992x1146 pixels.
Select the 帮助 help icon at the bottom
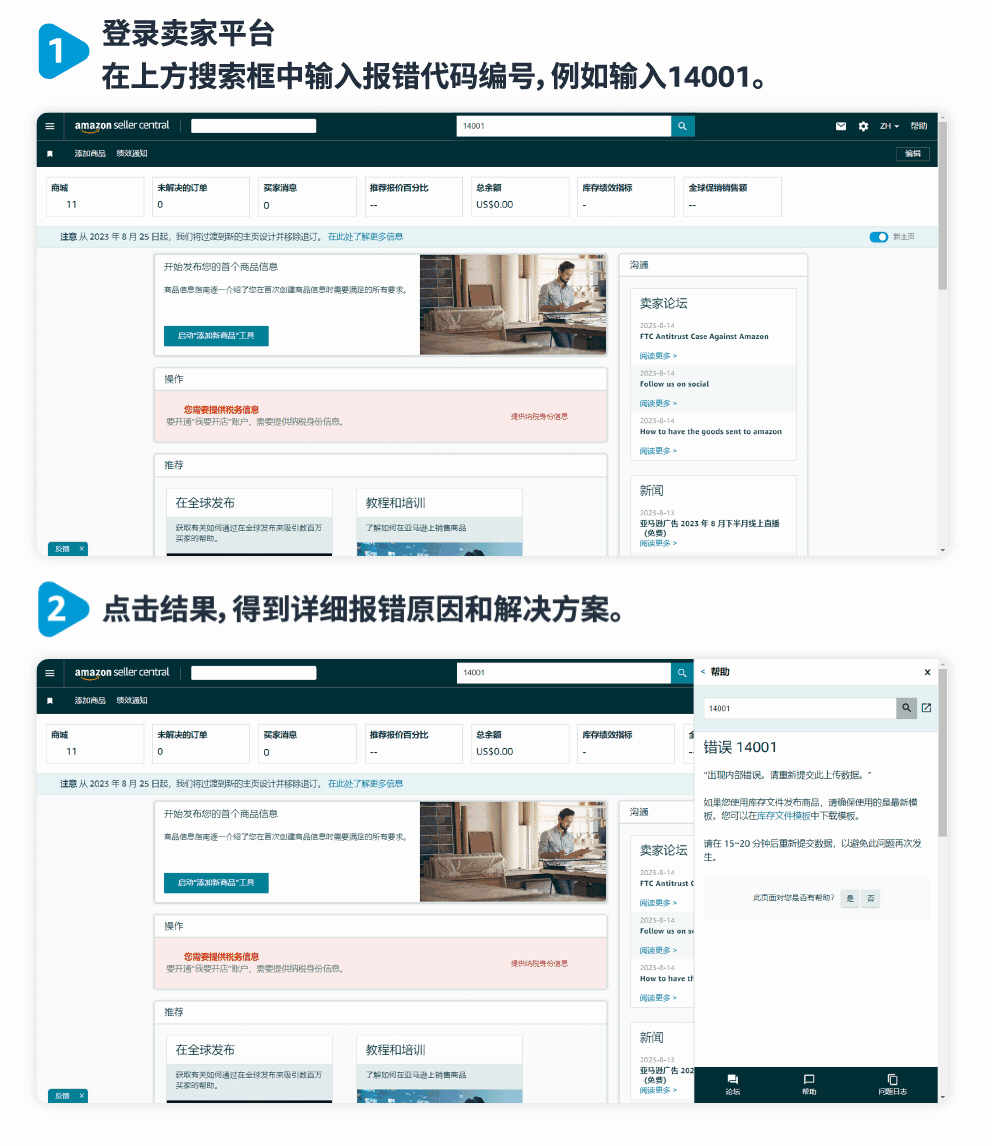[810, 1083]
